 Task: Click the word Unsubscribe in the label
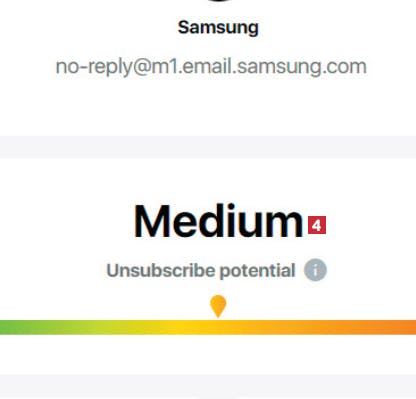tap(161, 270)
